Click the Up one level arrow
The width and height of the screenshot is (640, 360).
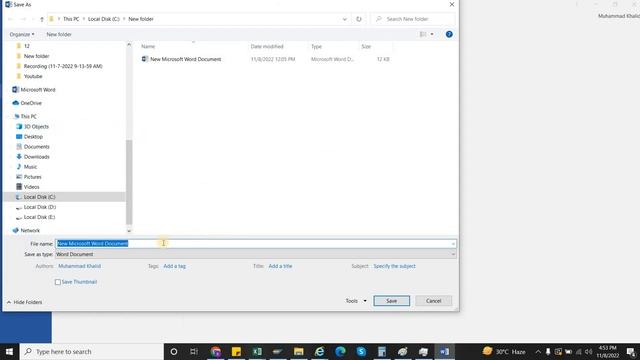42,19
